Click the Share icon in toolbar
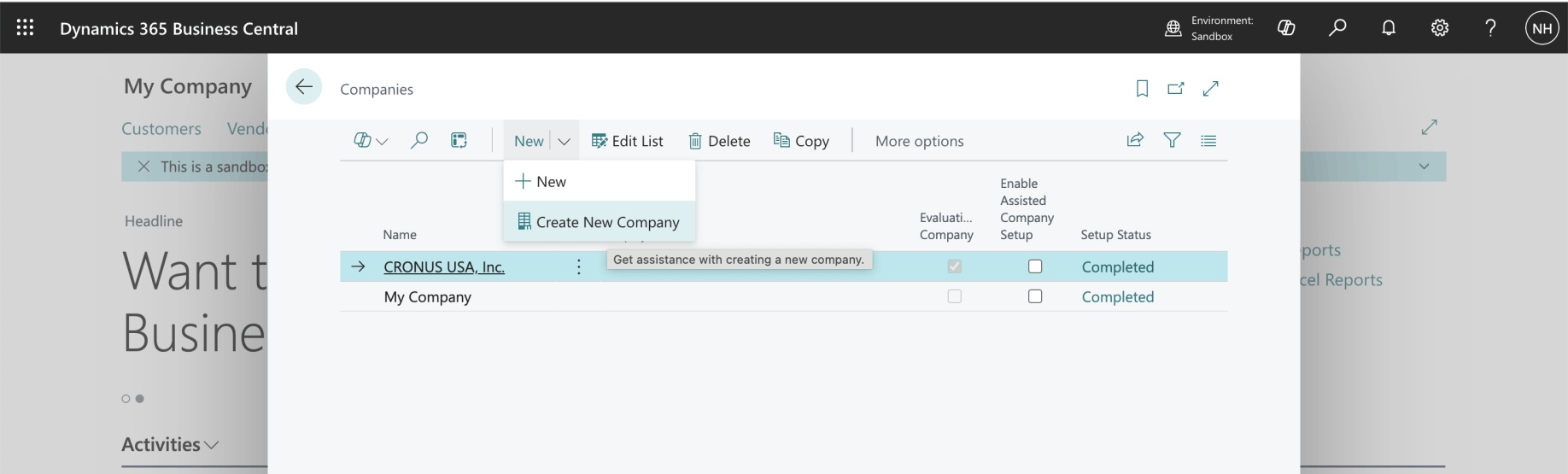 1135,141
